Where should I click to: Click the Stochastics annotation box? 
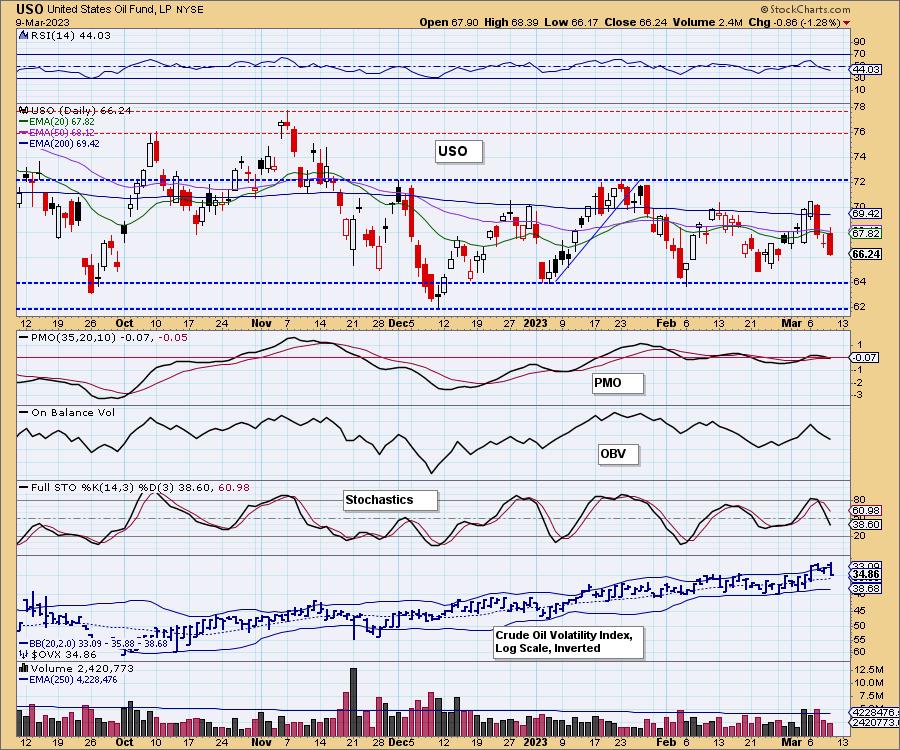point(390,500)
